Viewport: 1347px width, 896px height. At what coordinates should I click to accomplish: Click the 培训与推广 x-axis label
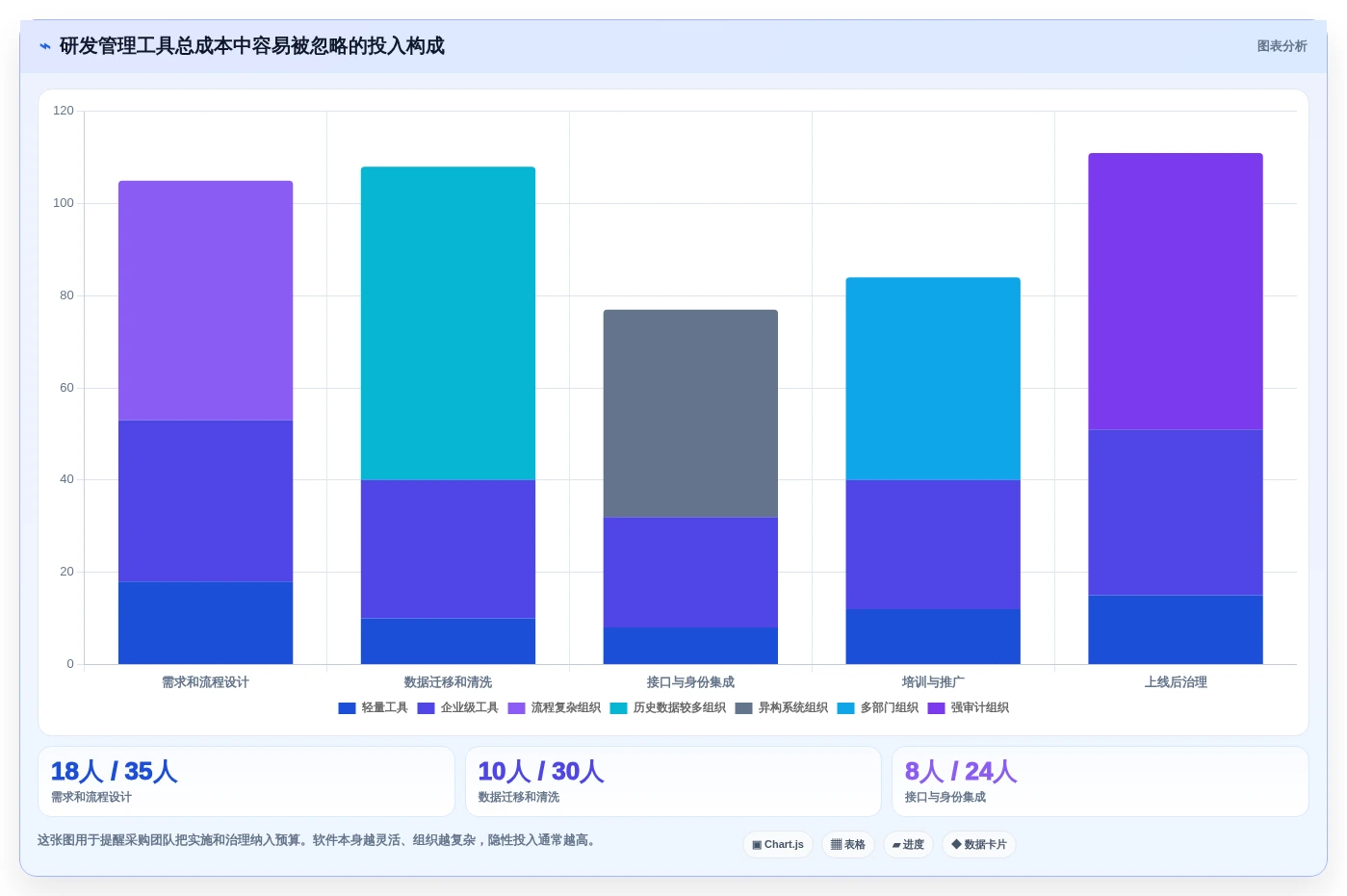tap(933, 682)
